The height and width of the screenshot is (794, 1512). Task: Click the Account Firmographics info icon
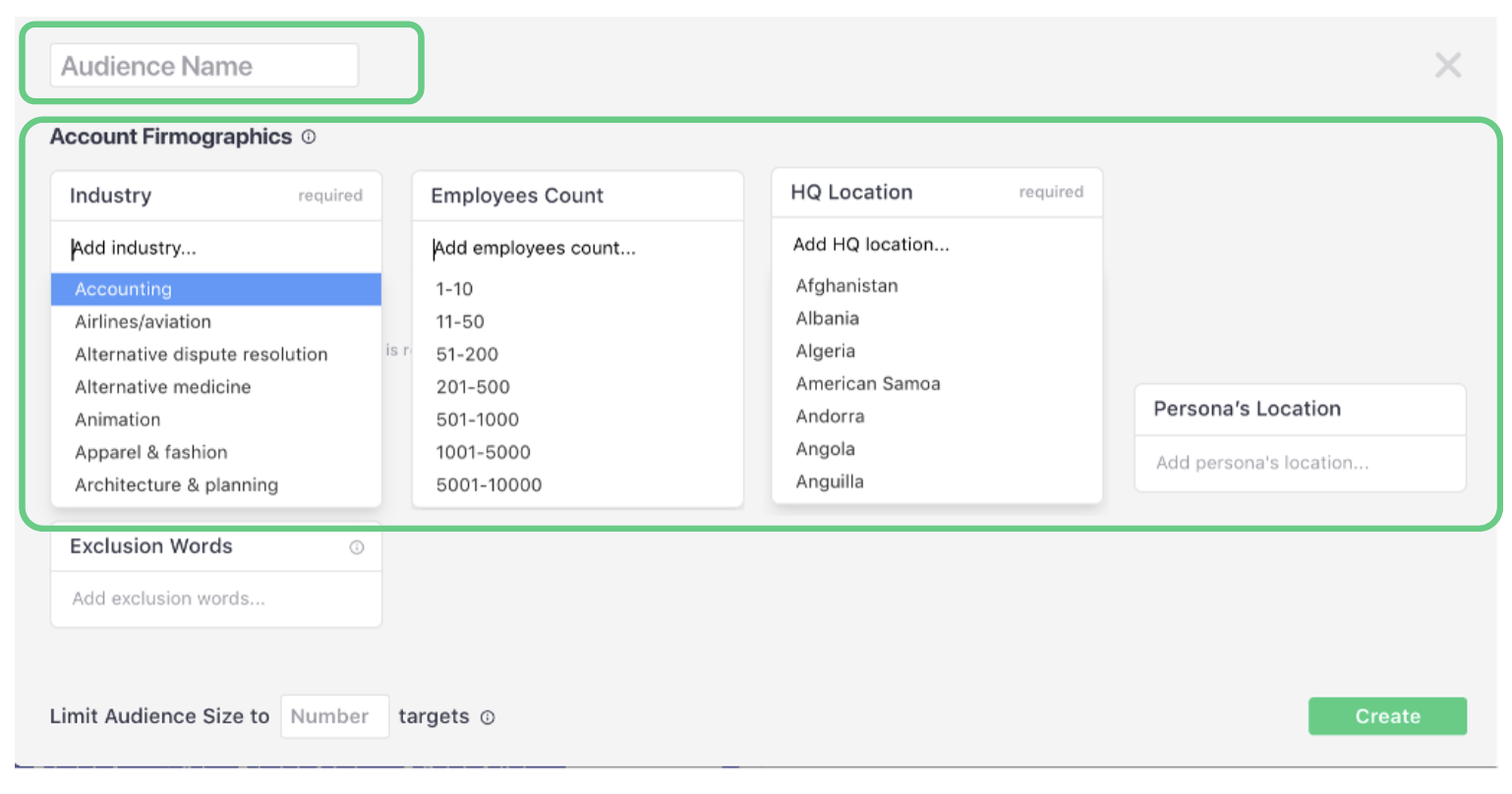click(309, 138)
